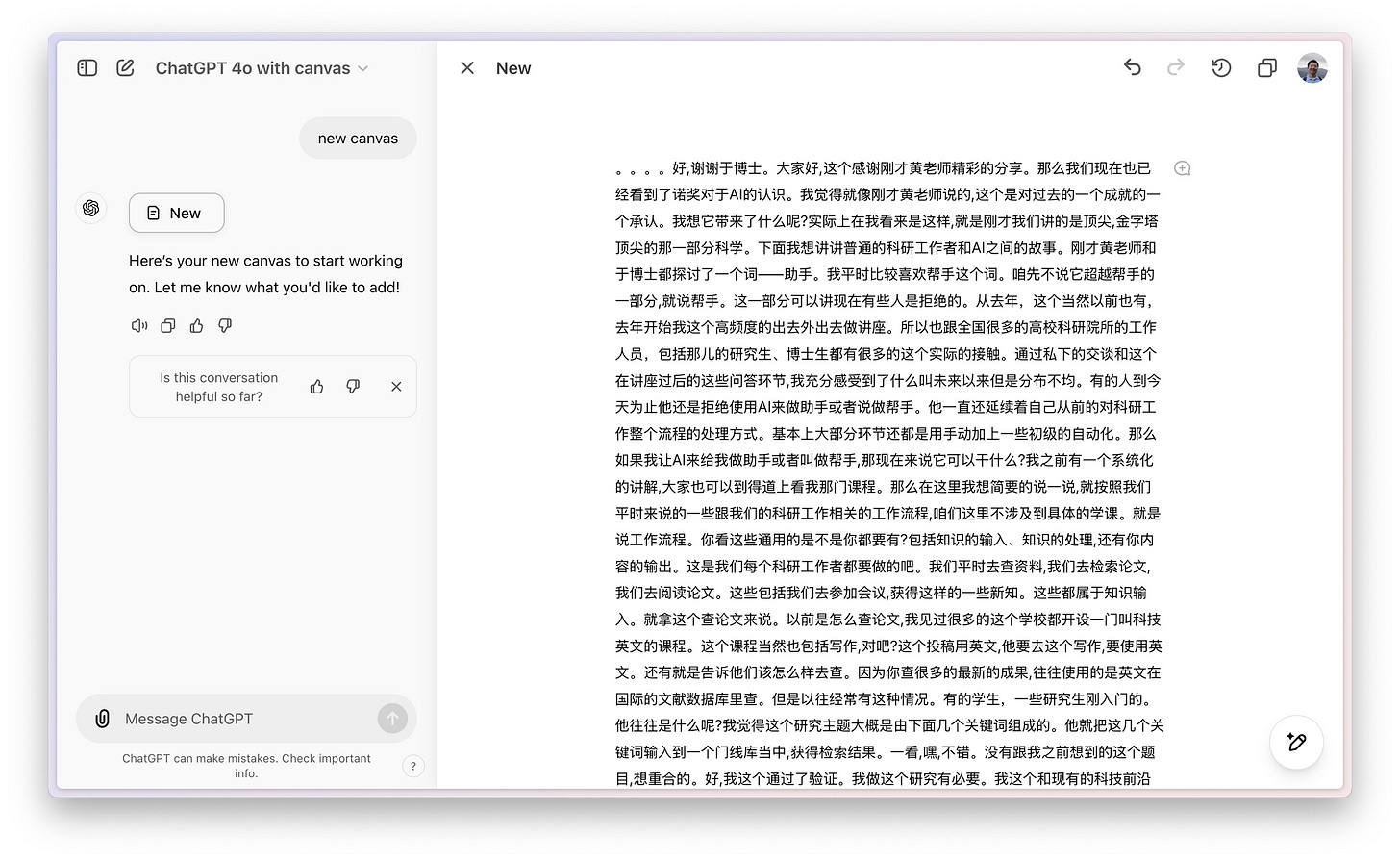
Task: Open the account profile avatar menu
Action: click(x=1311, y=67)
